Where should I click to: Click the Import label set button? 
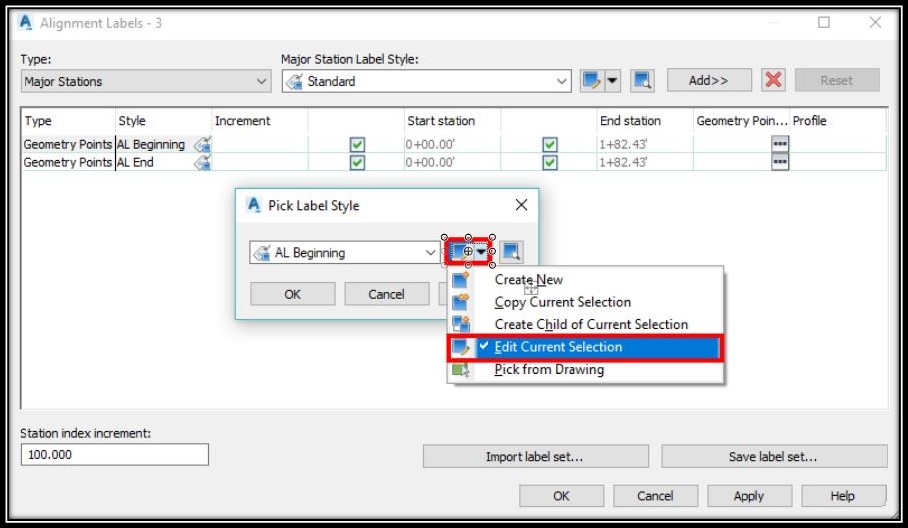coord(536,457)
